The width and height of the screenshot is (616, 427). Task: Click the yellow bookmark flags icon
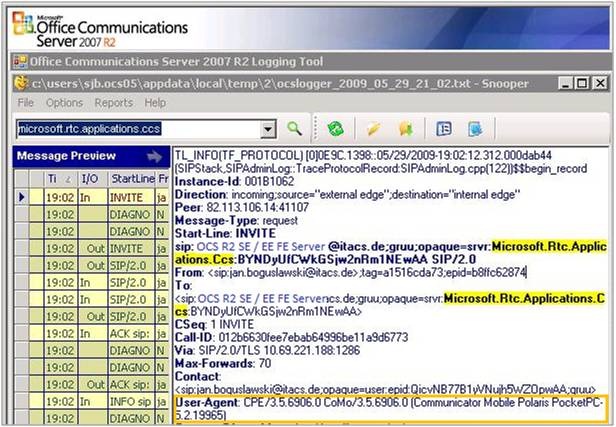point(406,128)
